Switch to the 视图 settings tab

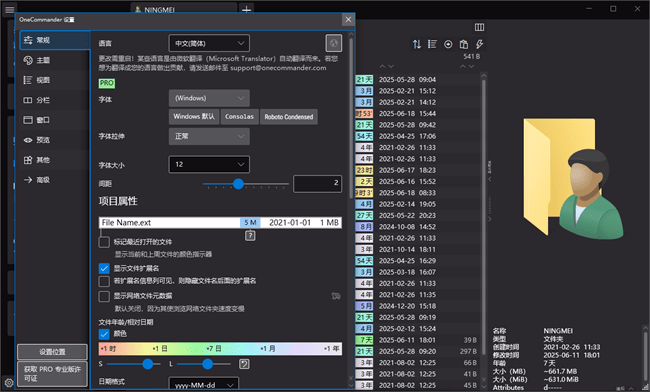54,80
